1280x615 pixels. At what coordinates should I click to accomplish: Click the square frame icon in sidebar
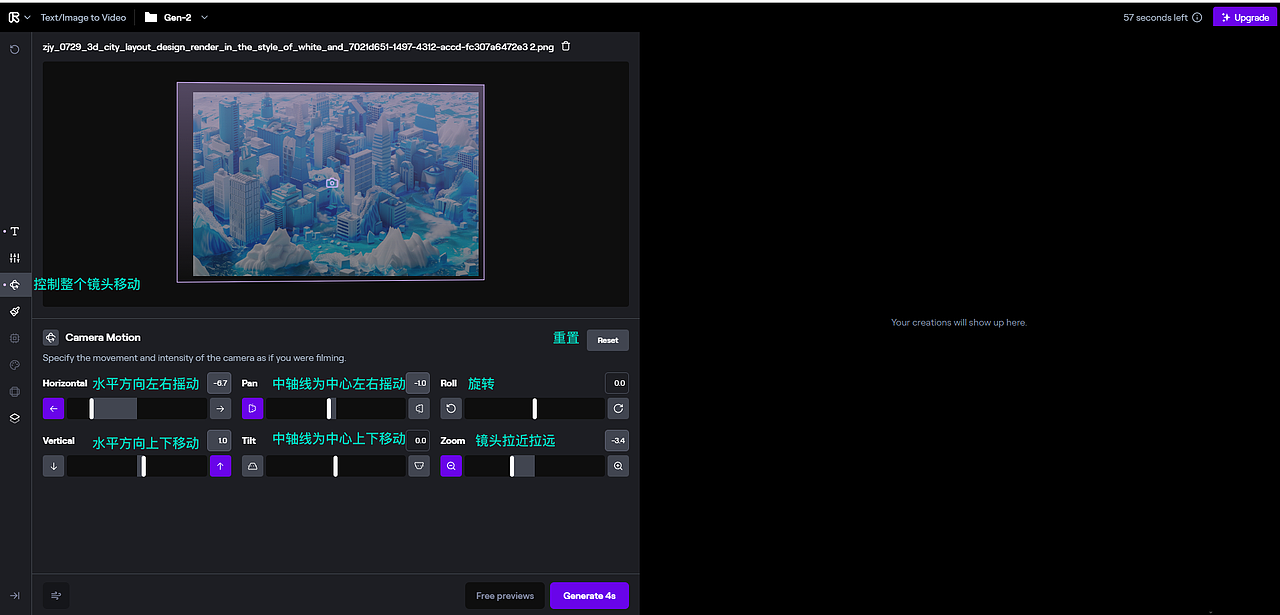click(15, 338)
